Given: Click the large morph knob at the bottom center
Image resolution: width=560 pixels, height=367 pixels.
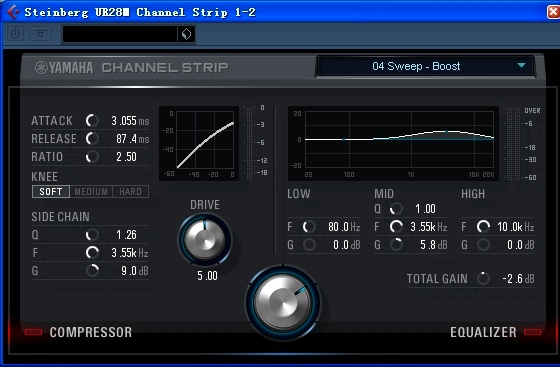Looking at the screenshot, I should pos(282,303).
